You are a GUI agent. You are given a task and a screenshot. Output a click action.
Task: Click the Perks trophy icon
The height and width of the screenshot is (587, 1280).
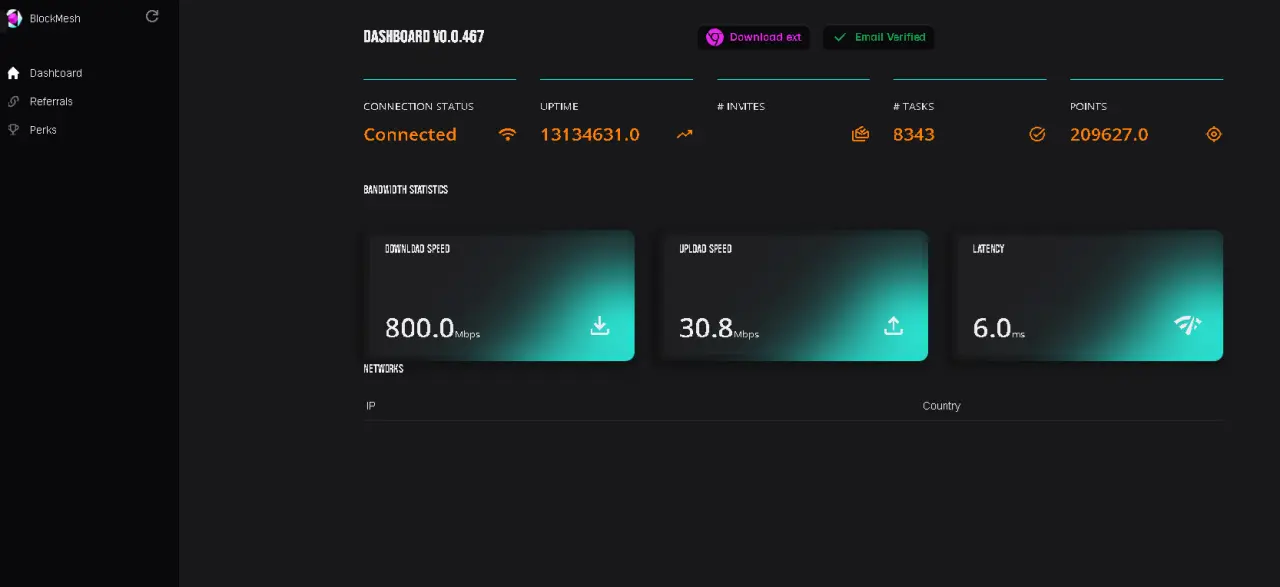[x=13, y=129]
